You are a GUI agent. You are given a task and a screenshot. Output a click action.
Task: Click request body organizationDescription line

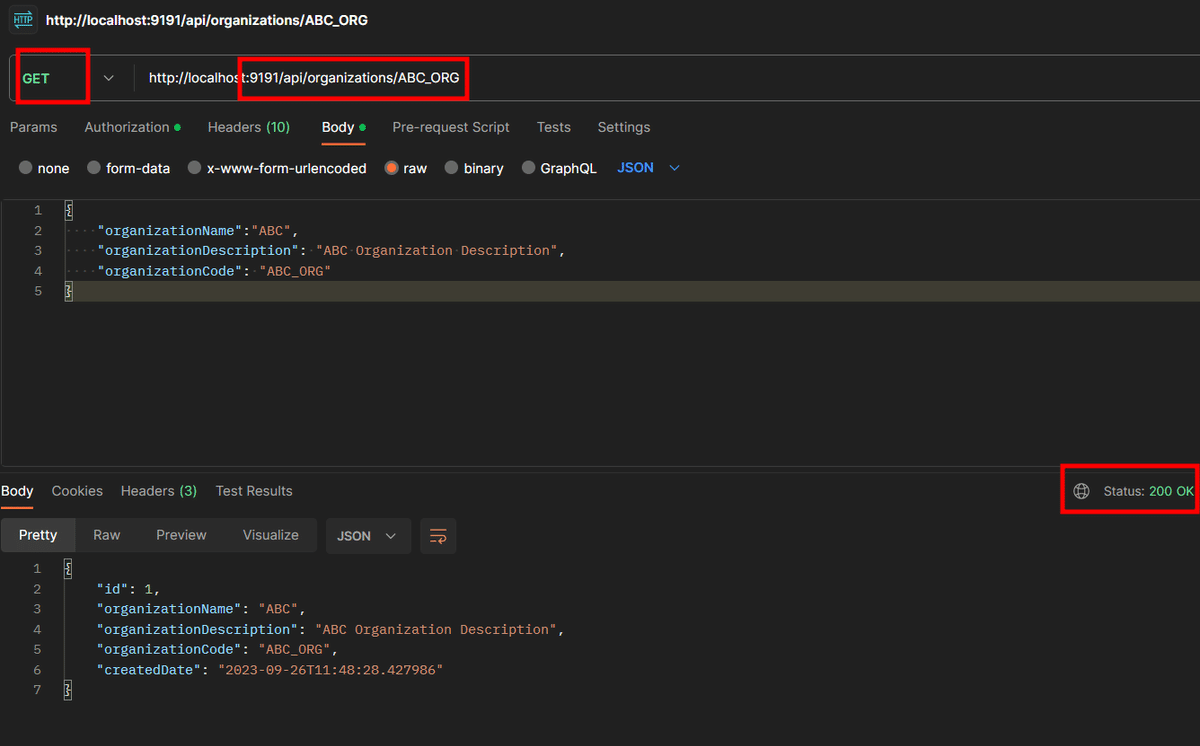tap(331, 250)
